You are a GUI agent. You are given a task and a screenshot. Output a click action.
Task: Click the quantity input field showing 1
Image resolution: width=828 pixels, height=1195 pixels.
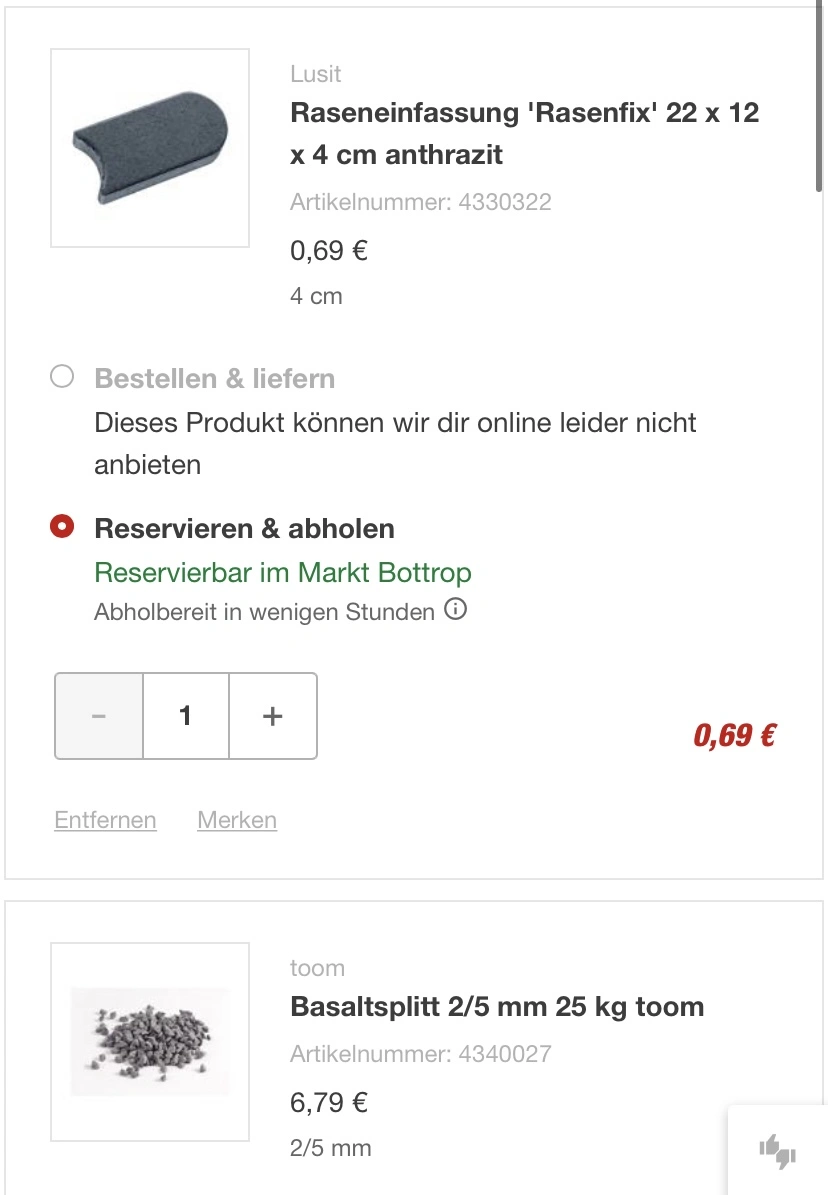tap(186, 716)
